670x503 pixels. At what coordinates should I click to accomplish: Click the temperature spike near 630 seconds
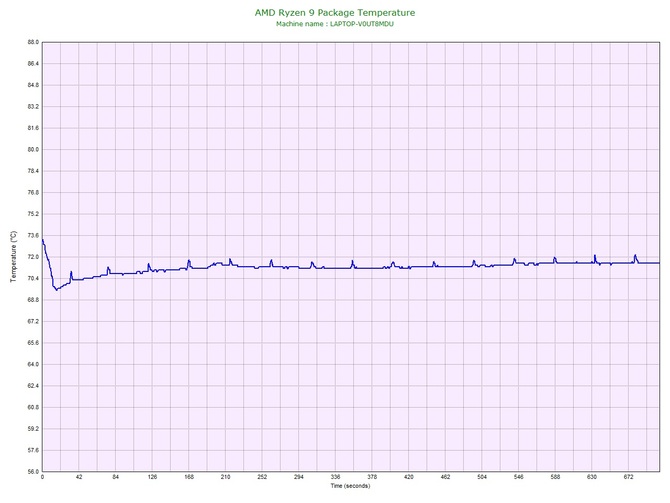594,256
